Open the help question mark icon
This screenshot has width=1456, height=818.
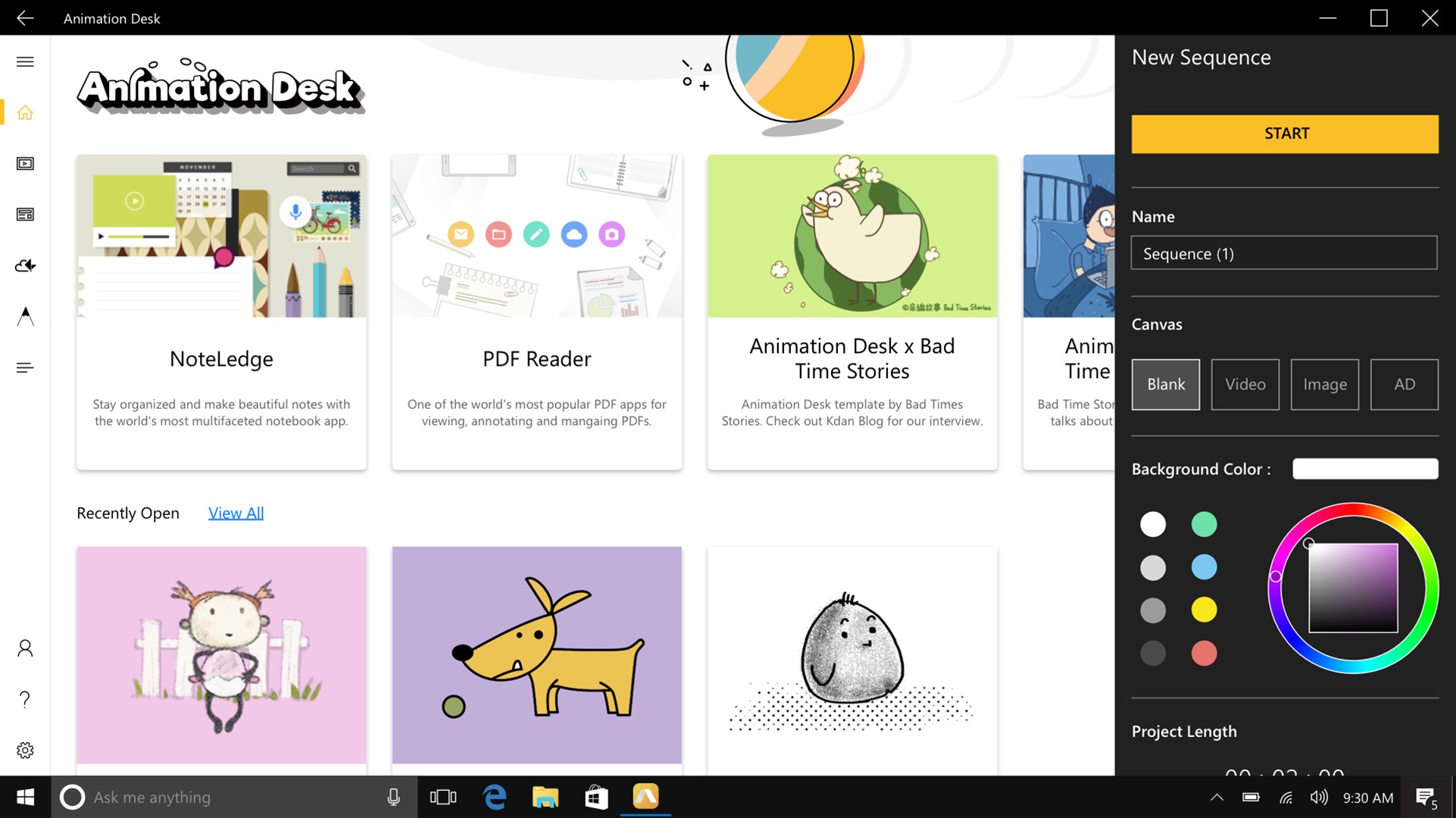pos(25,699)
